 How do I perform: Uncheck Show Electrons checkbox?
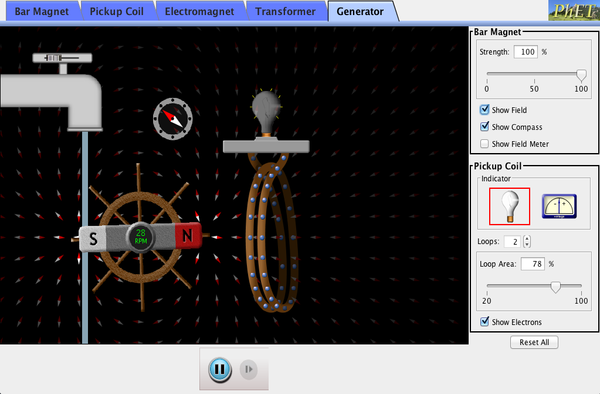point(484,322)
